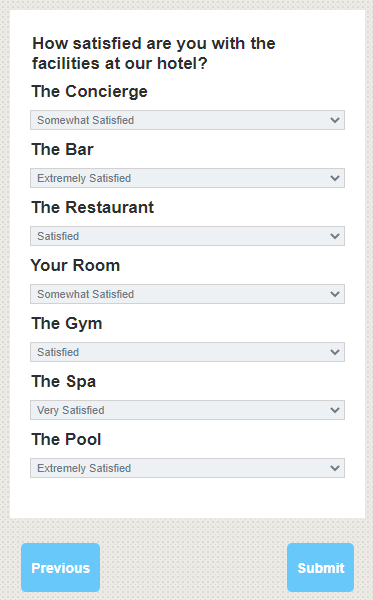Image resolution: width=373 pixels, height=600 pixels.
Task: Click the 'The Restaurant' label
Action: pyautogui.click(x=93, y=207)
